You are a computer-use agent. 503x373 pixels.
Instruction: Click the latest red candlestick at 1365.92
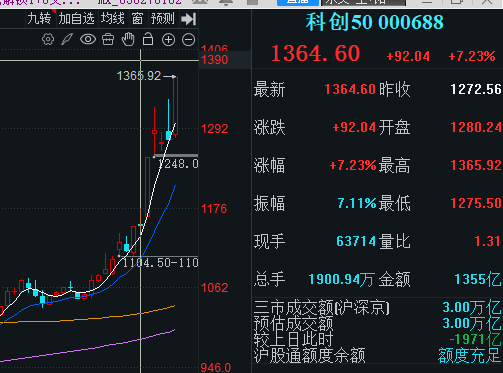[176, 106]
